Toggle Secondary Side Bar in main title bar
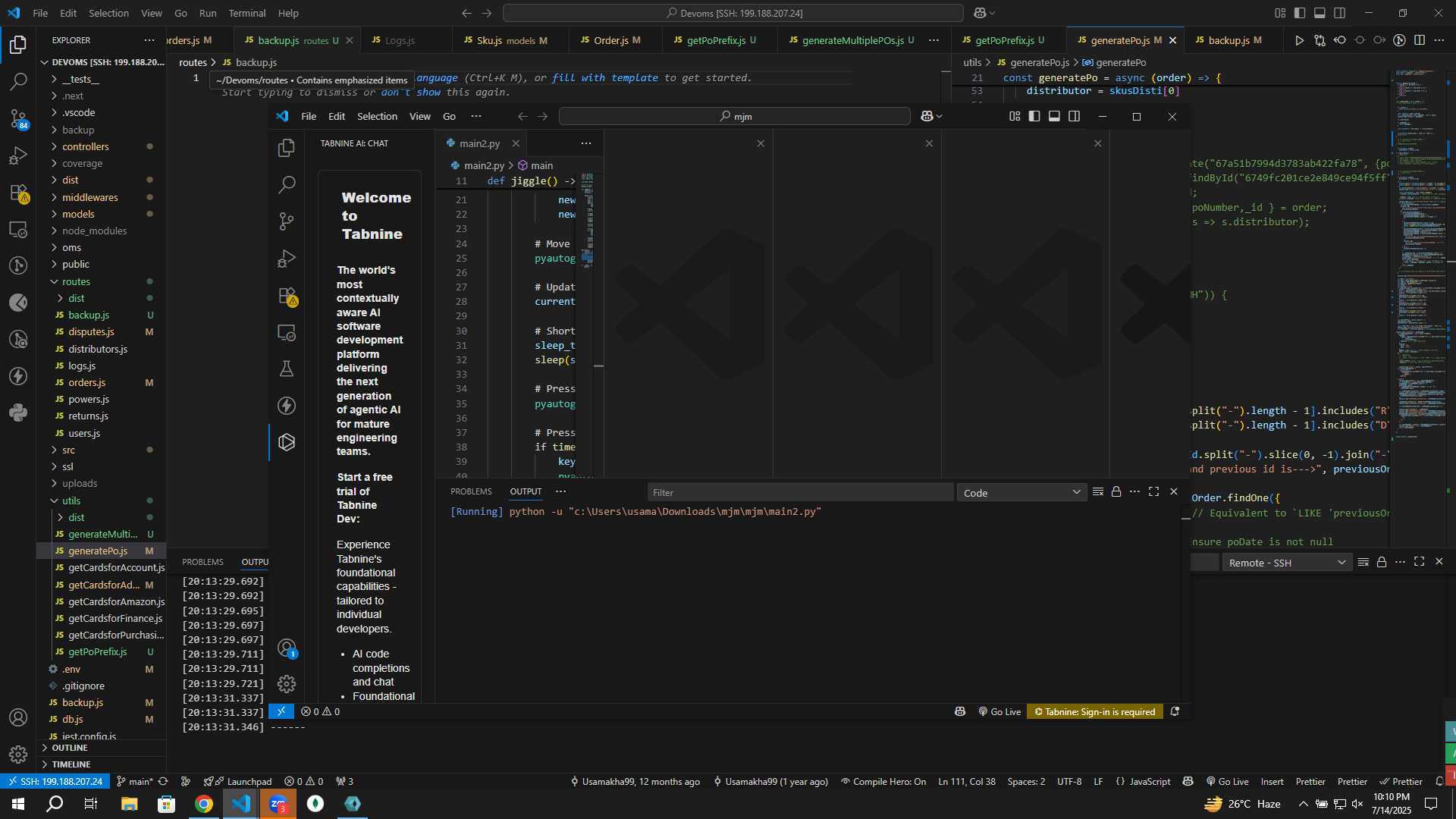 (1340, 13)
